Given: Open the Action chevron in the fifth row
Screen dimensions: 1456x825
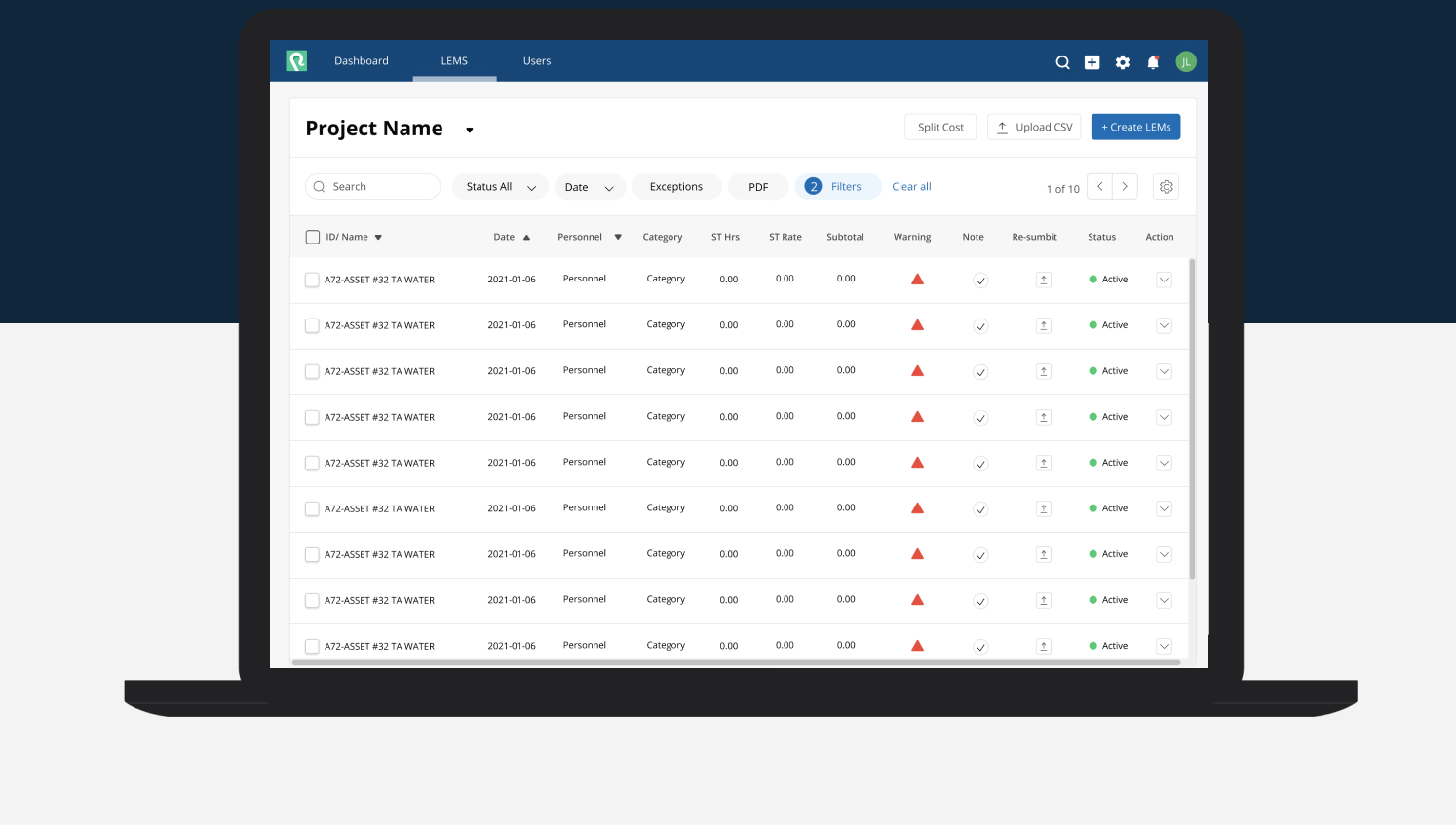Looking at the screenshot, I should (1164, 463).
